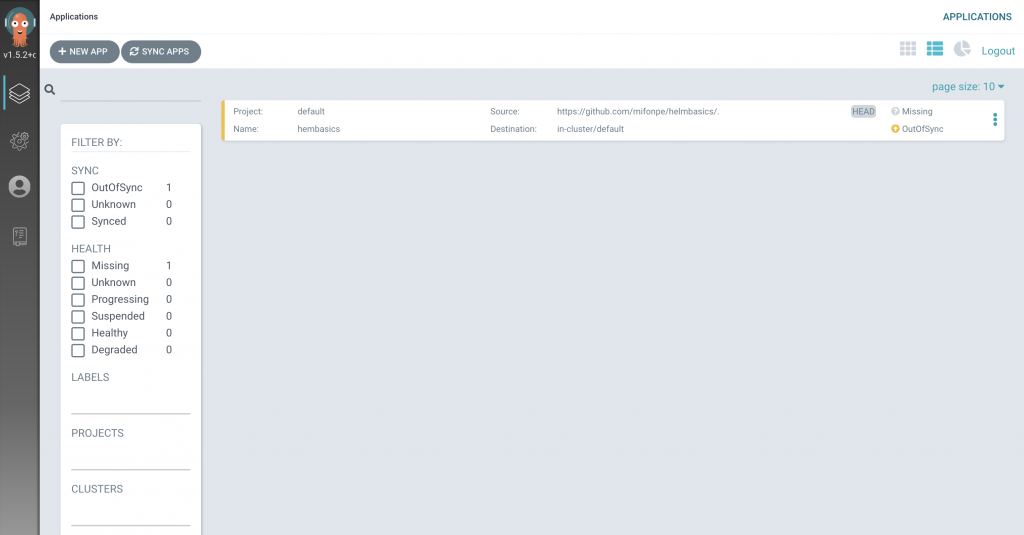
Task: Click the project value default
Action: click(311, 112)
